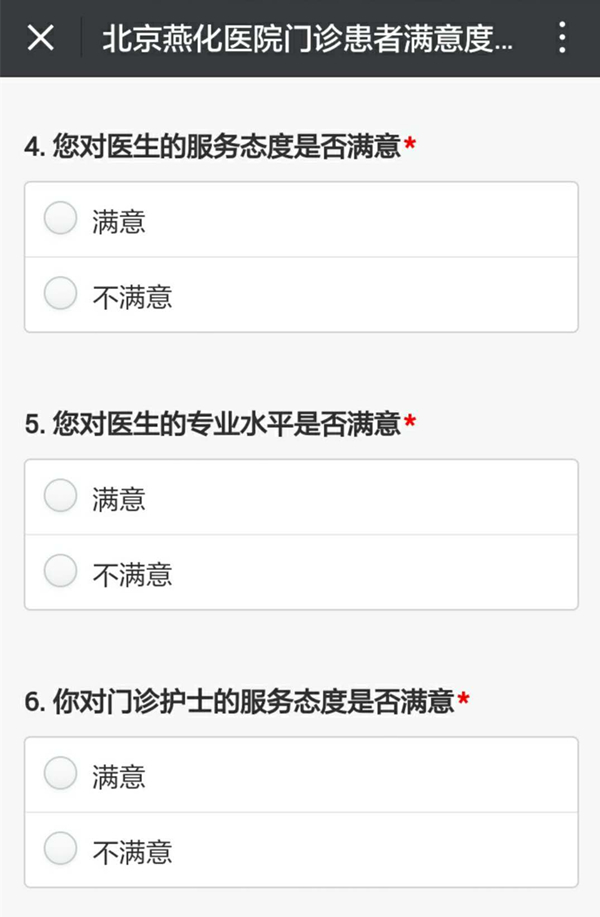Viewport: 600px width, 917px height.
Task: Click question 5 heading 您对医生的专业水平是否满意
Action: pyautogui.click(x=213, y=423)
